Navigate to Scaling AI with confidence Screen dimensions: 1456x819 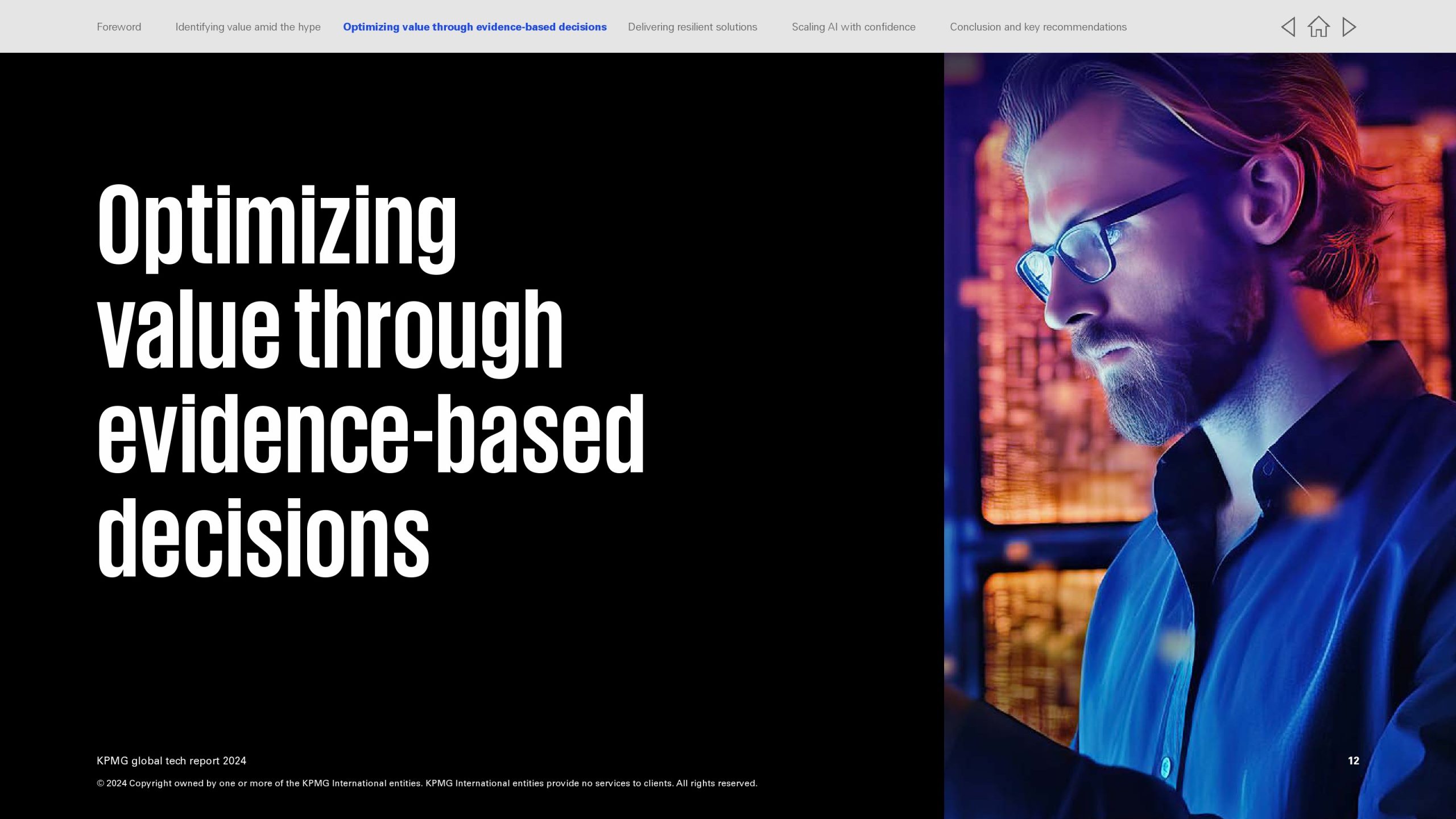click(x=853, y=27)
